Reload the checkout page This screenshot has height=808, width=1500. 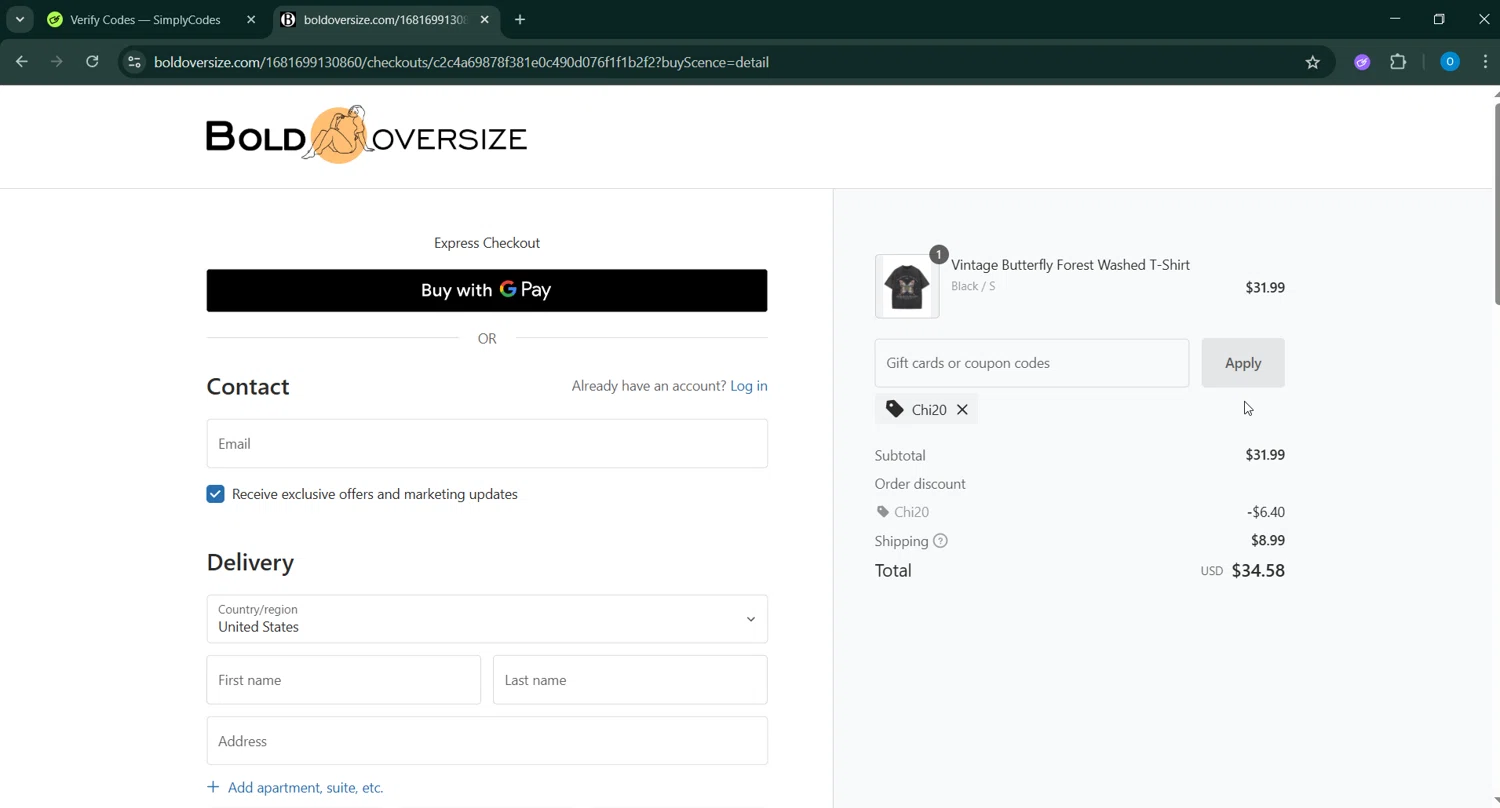[x=92, y=62]
